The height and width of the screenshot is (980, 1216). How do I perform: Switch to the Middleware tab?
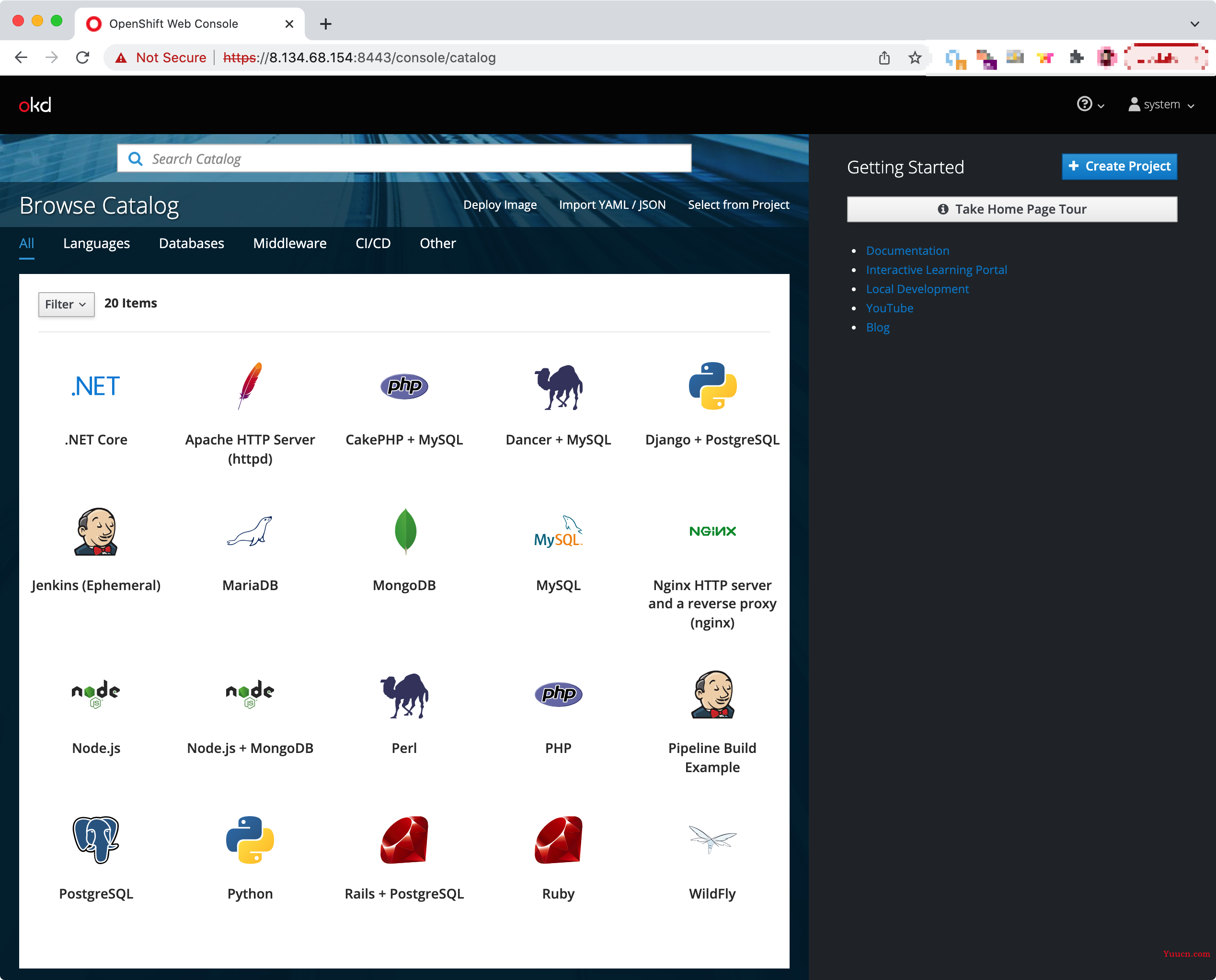[289, 243]
